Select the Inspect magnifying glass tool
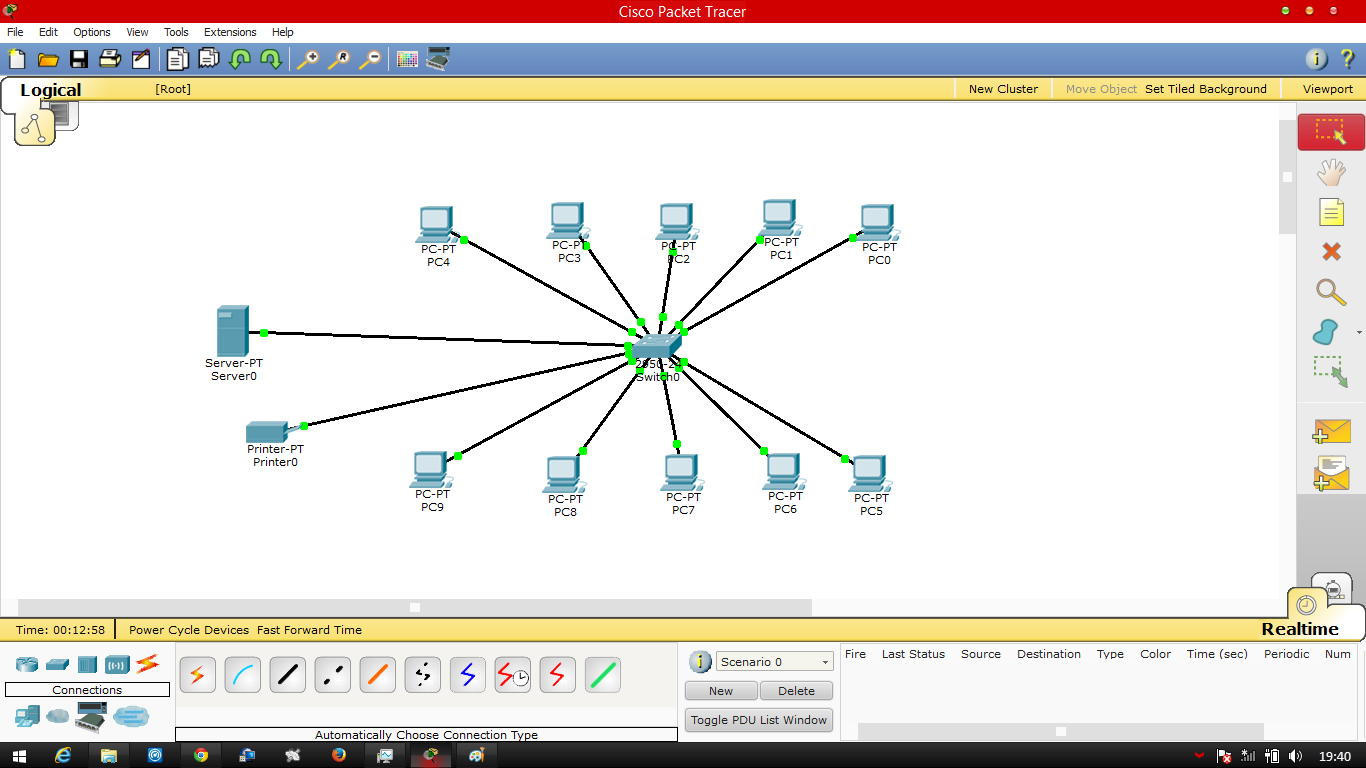Screen dimensions: 1366x768 [1331, 293]
